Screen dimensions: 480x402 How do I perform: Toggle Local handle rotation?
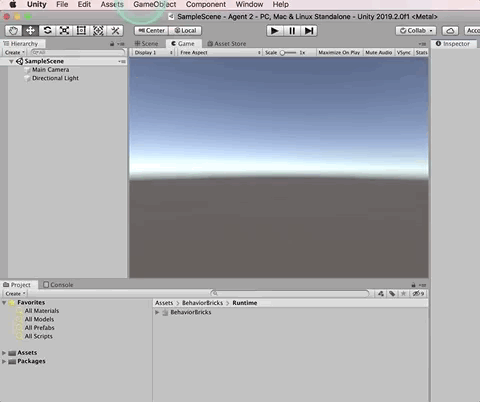coord(185,31)
